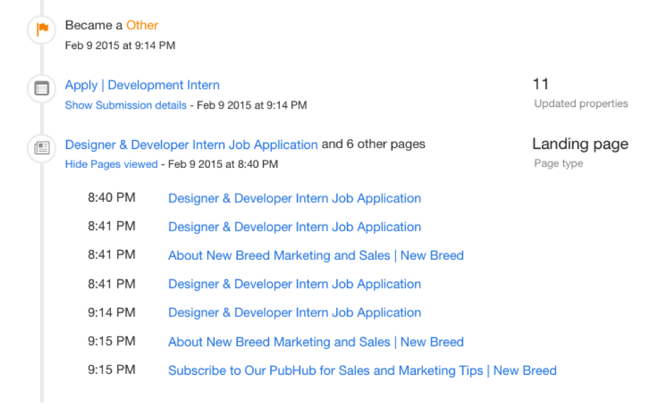Open 'Subscribe to Our PubHub' page link
The width and height of the screenshot is (650, 403).
click(x=362, y=370)
